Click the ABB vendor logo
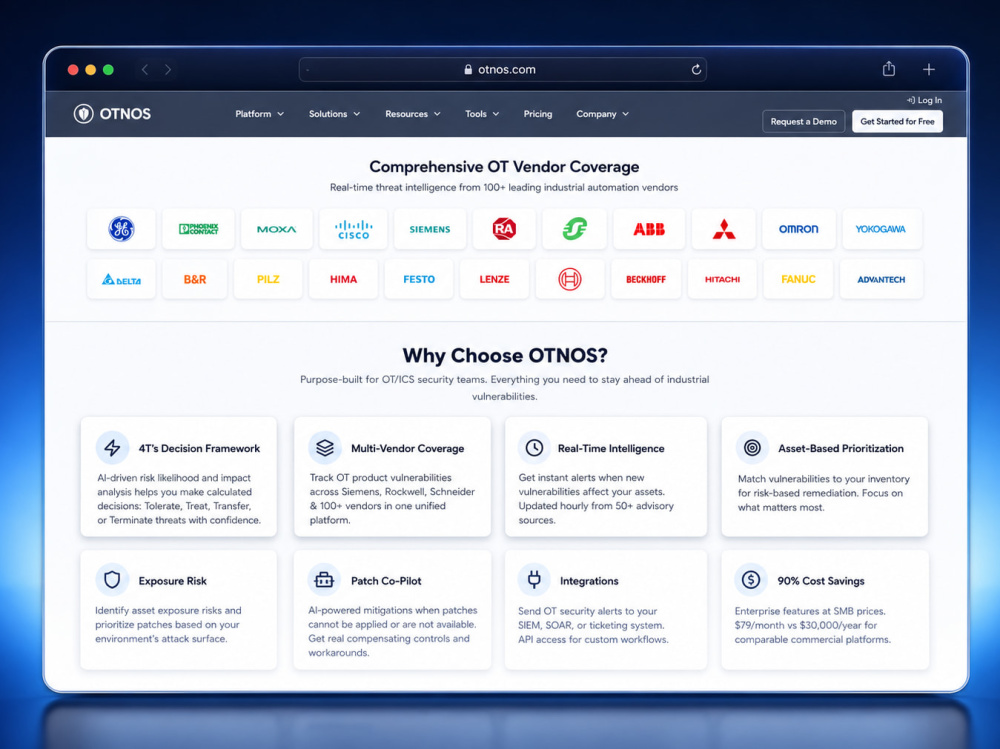Screen dimensions: 1000x749 click(649, 229)
